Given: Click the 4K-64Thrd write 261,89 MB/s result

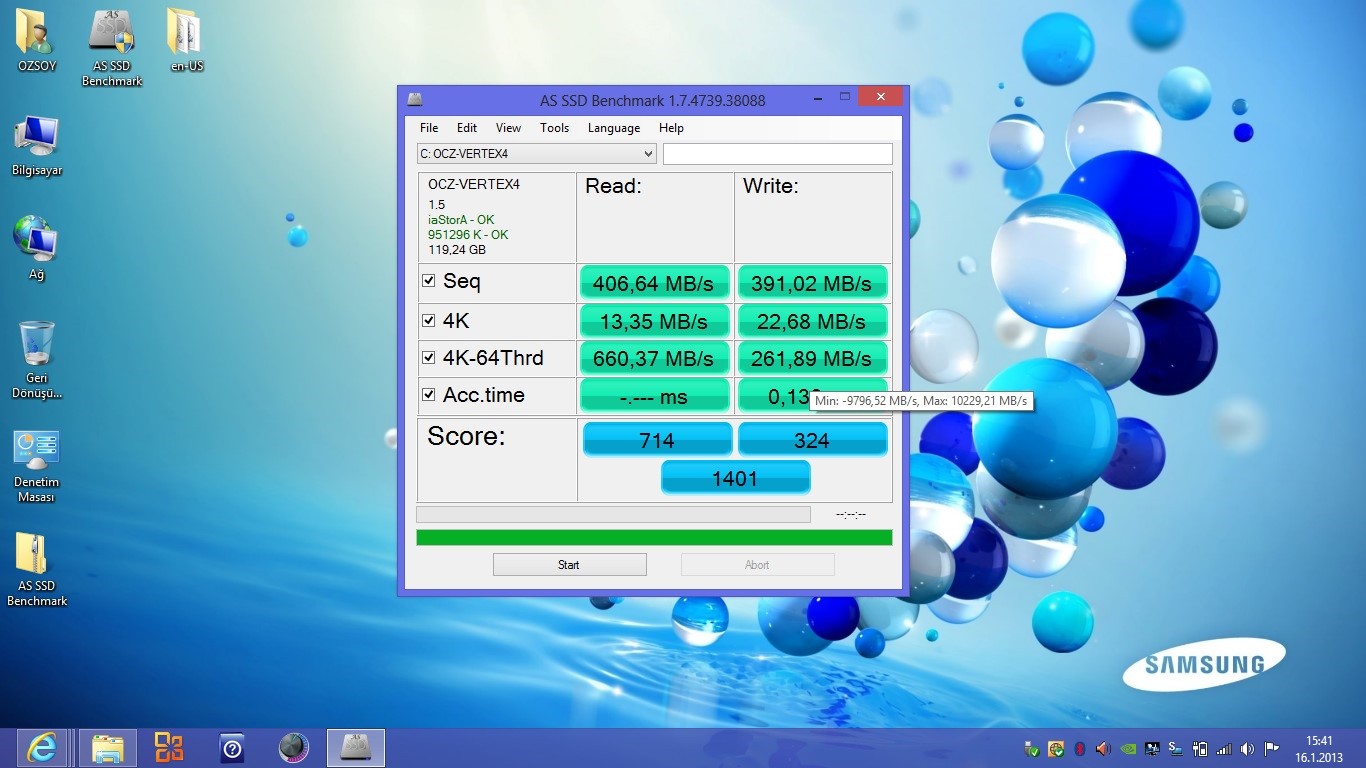Looking at the screenshot, I should pyautogui.click(x=812, y=358).
